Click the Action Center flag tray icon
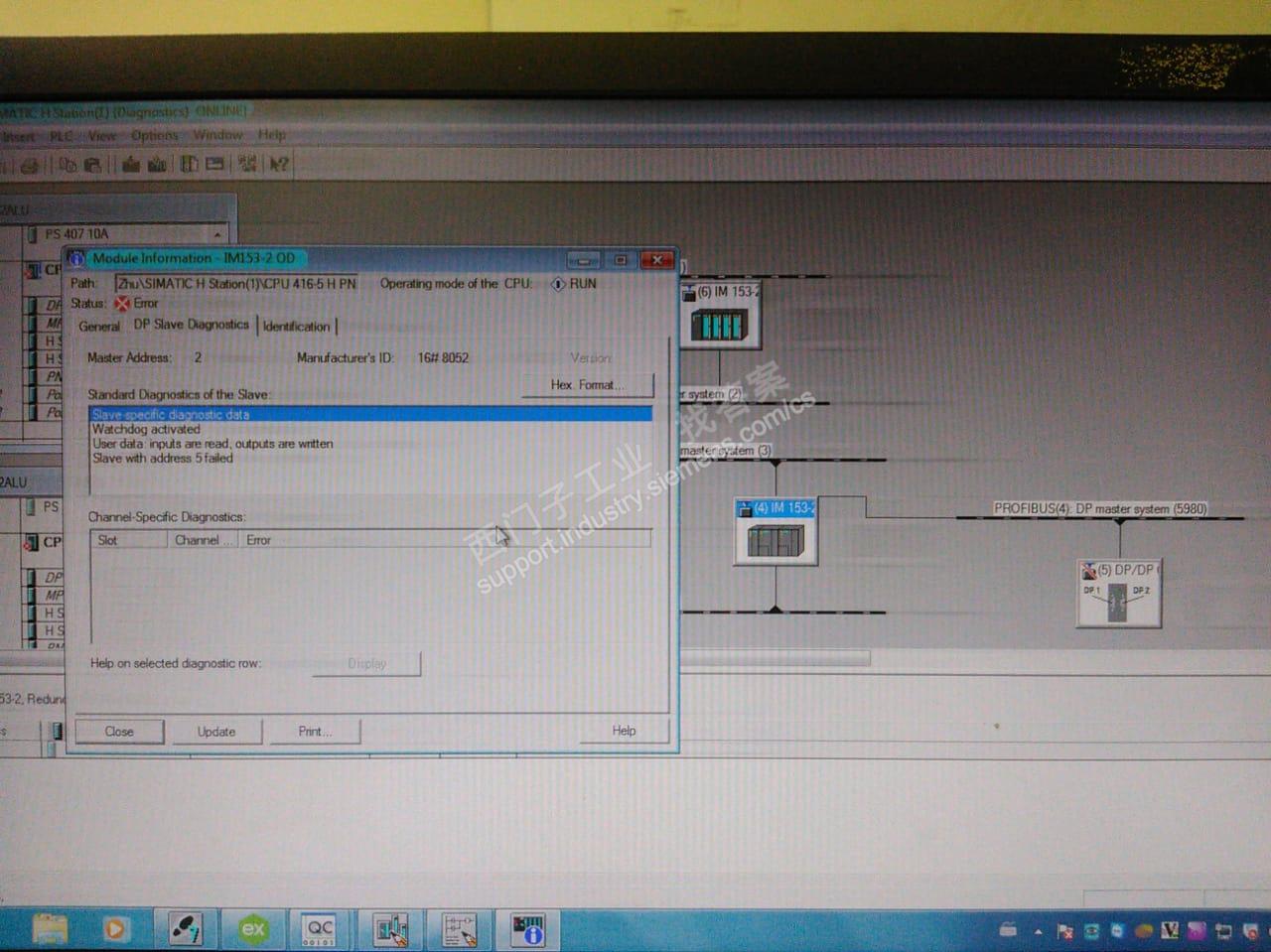This screenshot has height=952, width=1271. pyautogui.click(x=1065, y=932)
